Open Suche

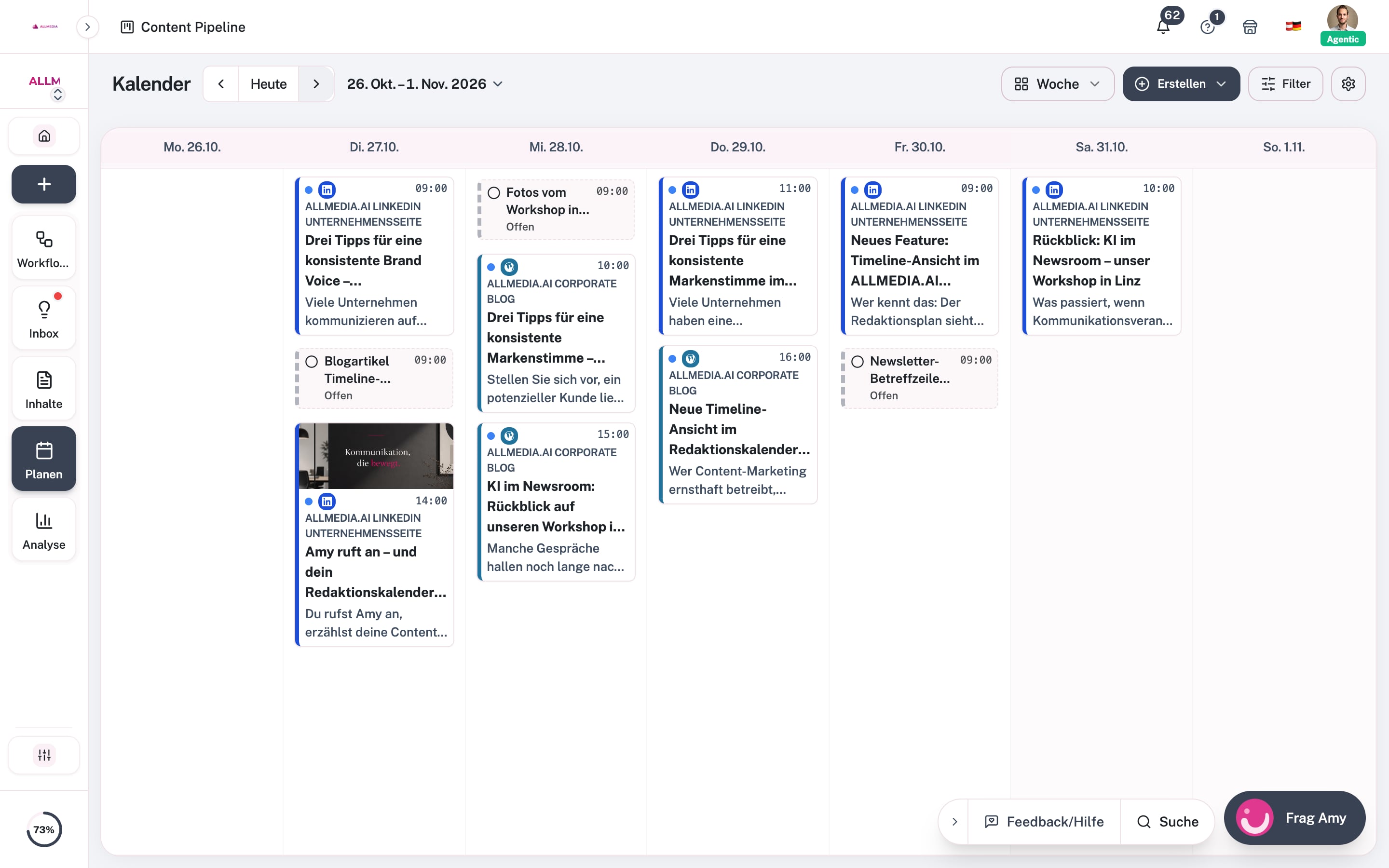[x=1168, y=822]
